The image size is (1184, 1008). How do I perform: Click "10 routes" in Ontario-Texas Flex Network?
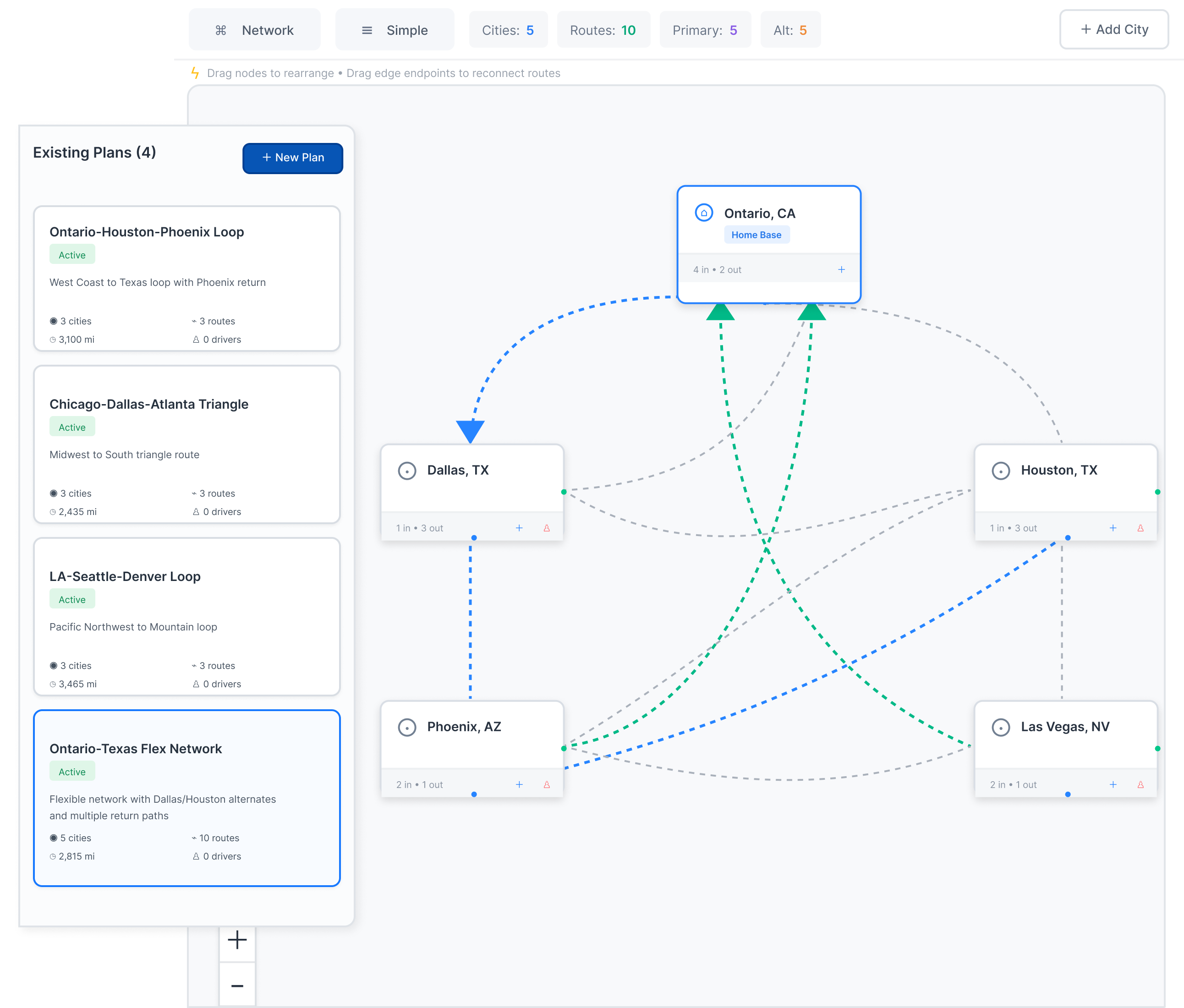pos(219,838)
